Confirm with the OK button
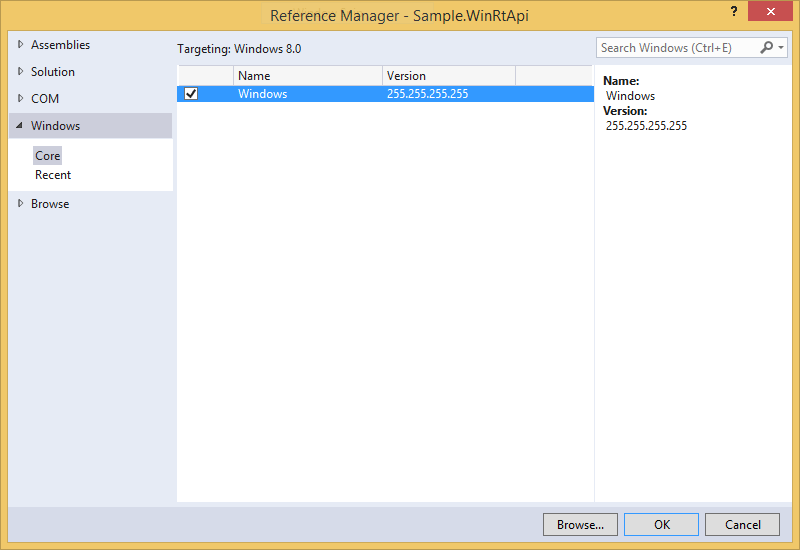 coord(661,524)
